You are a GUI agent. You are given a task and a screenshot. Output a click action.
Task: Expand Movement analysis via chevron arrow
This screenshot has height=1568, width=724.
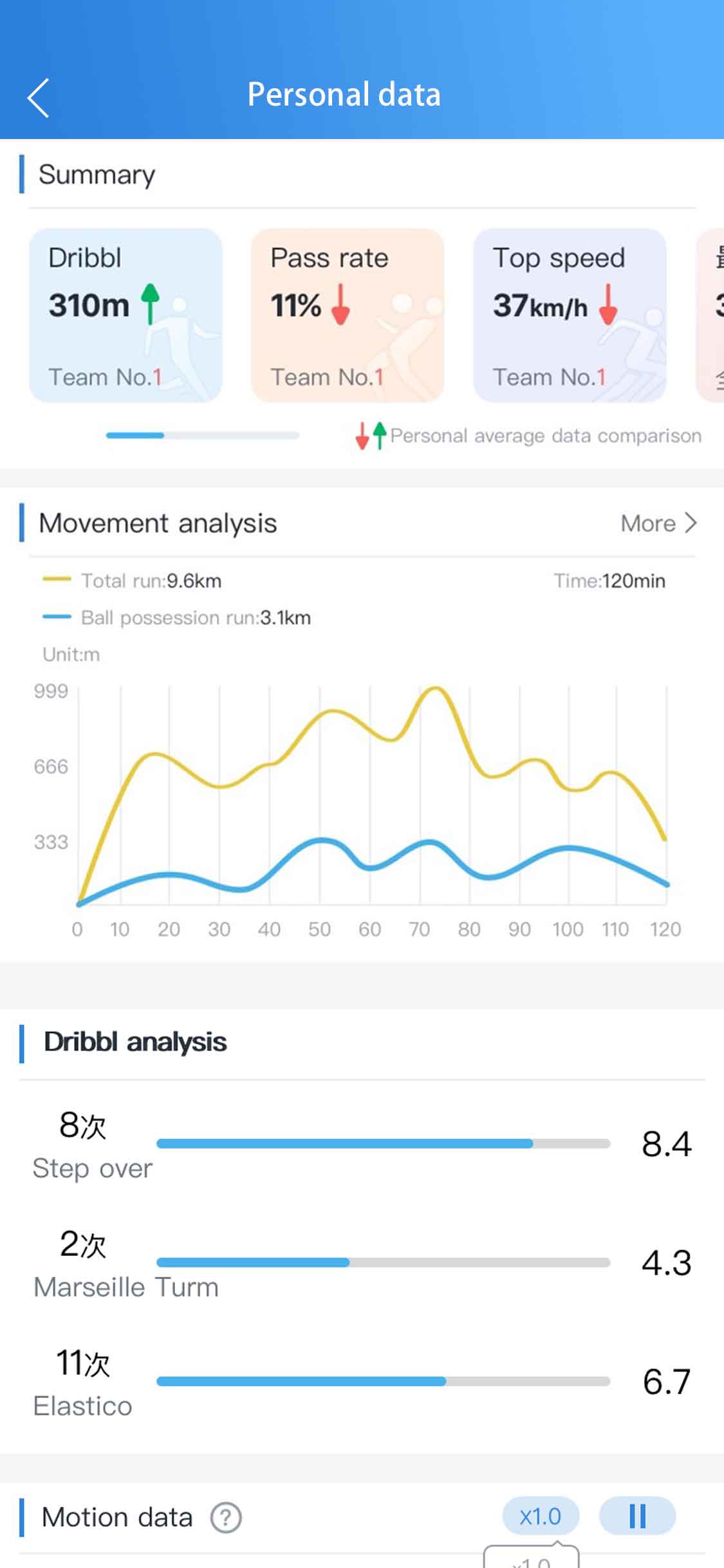pos(691,523)
